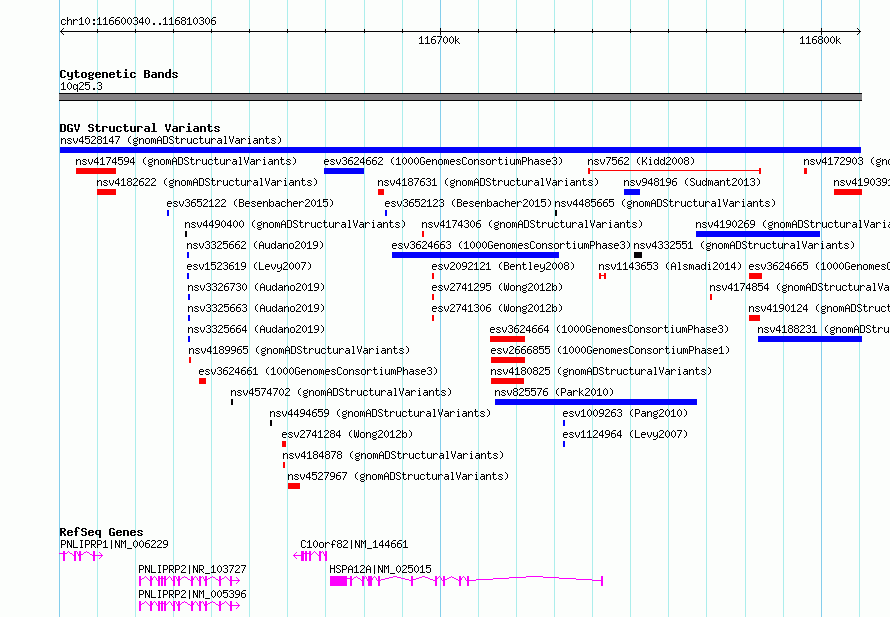This screenshot has height=617, width=890.
Task: Click the HSPA12A gene model glyph
Action: (x=466, y=581)
